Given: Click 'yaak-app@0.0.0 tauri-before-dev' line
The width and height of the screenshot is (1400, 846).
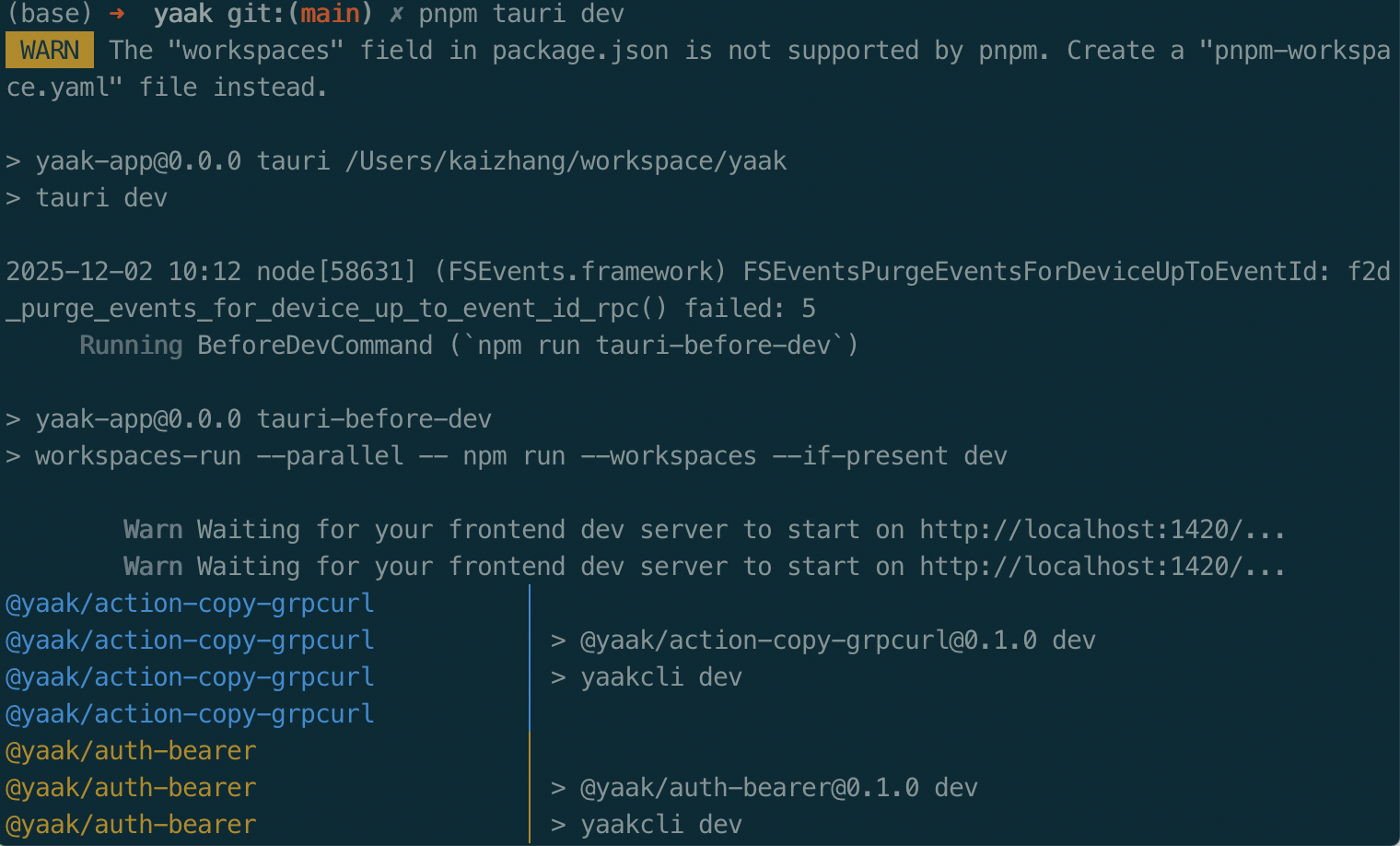Looking at the screenshot, I should point(263,419).
